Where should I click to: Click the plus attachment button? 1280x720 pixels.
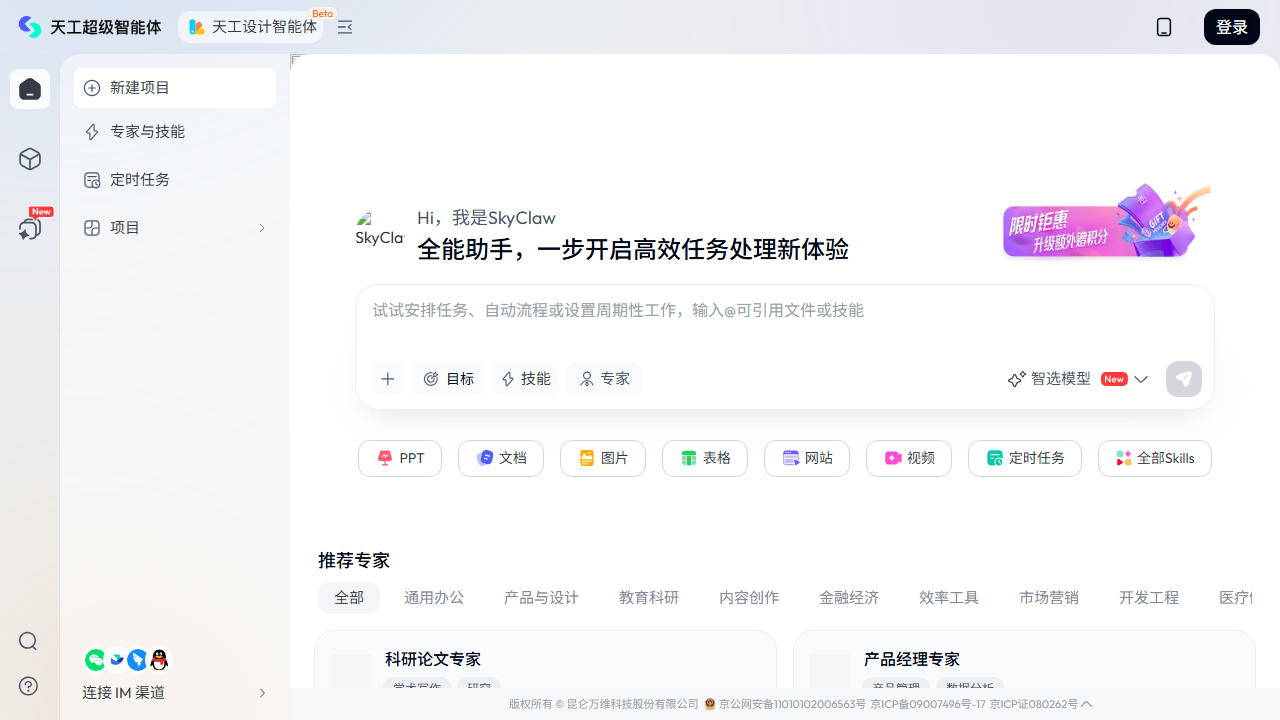click(388, 379)
